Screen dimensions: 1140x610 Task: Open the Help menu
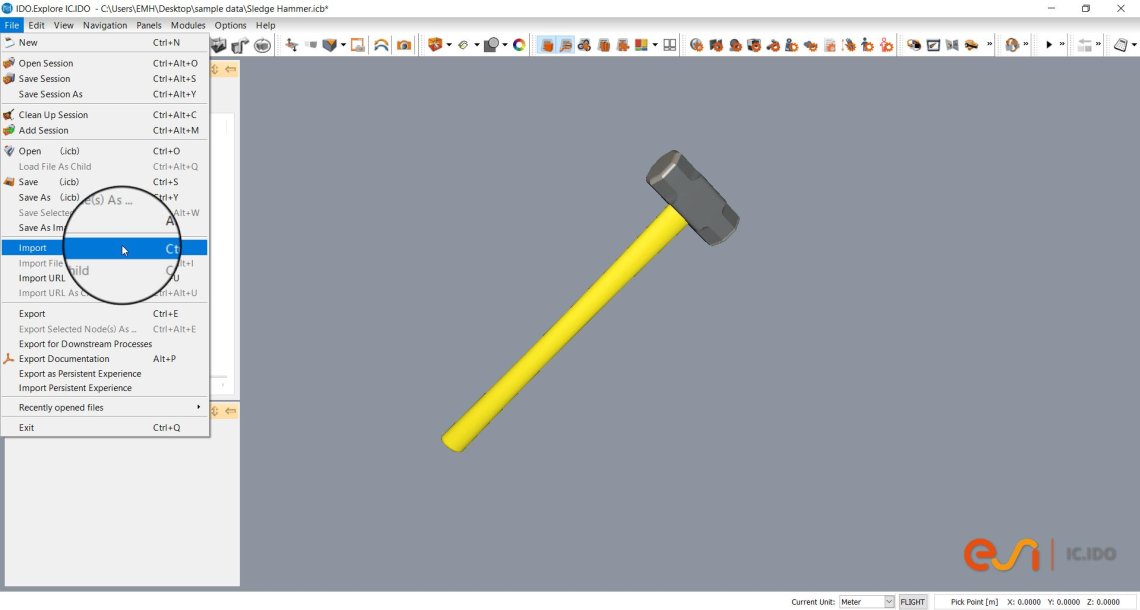coord(265,25)
